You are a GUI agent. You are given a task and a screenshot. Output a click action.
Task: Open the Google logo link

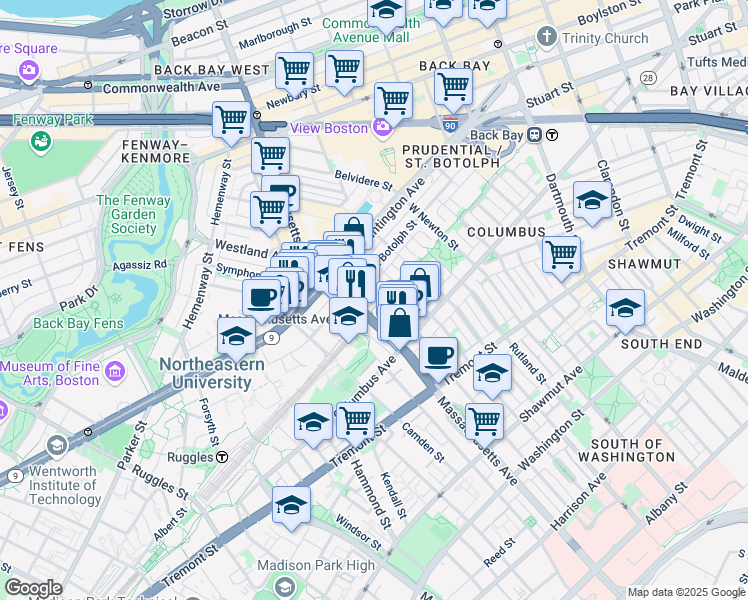tap(33, 588)
